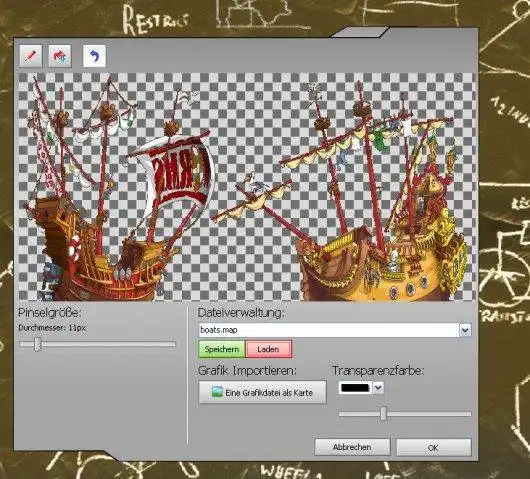Click the Transparenzfarbe label

pyautogui.click(x=378, y=371)
